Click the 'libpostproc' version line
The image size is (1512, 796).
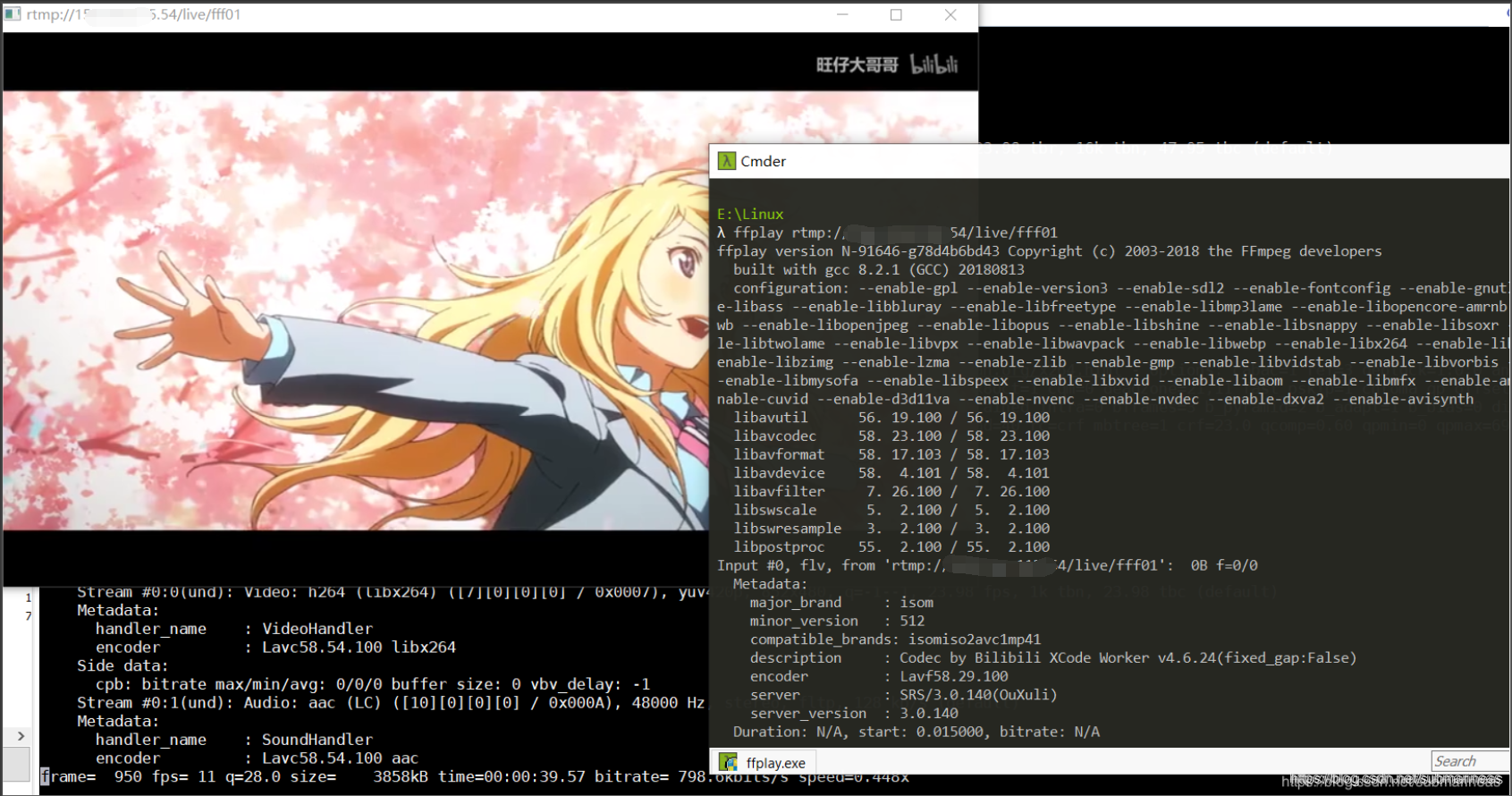click(891, 547)
